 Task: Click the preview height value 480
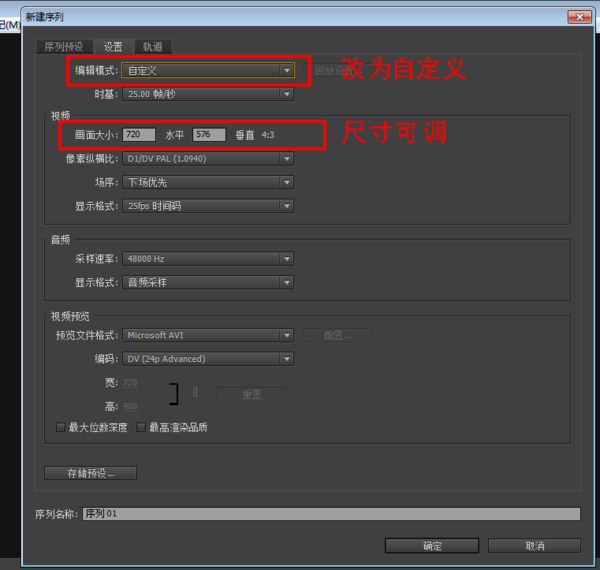click(130, 406)
